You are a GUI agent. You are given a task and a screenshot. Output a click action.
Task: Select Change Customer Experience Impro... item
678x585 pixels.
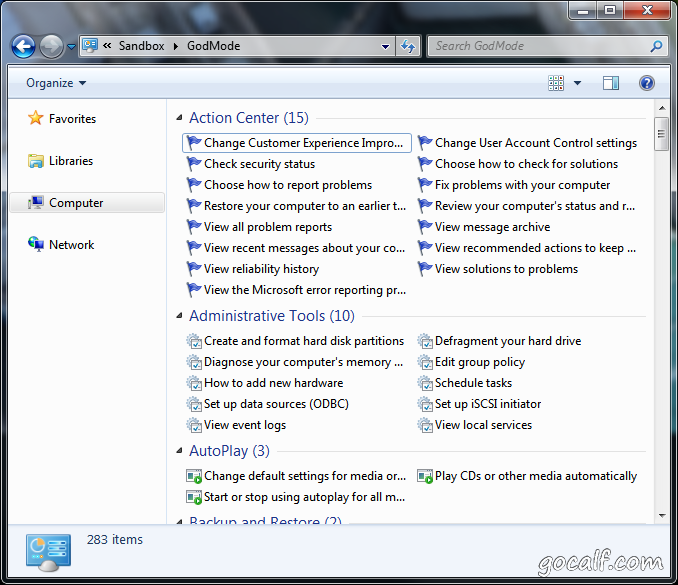(297, 143)
